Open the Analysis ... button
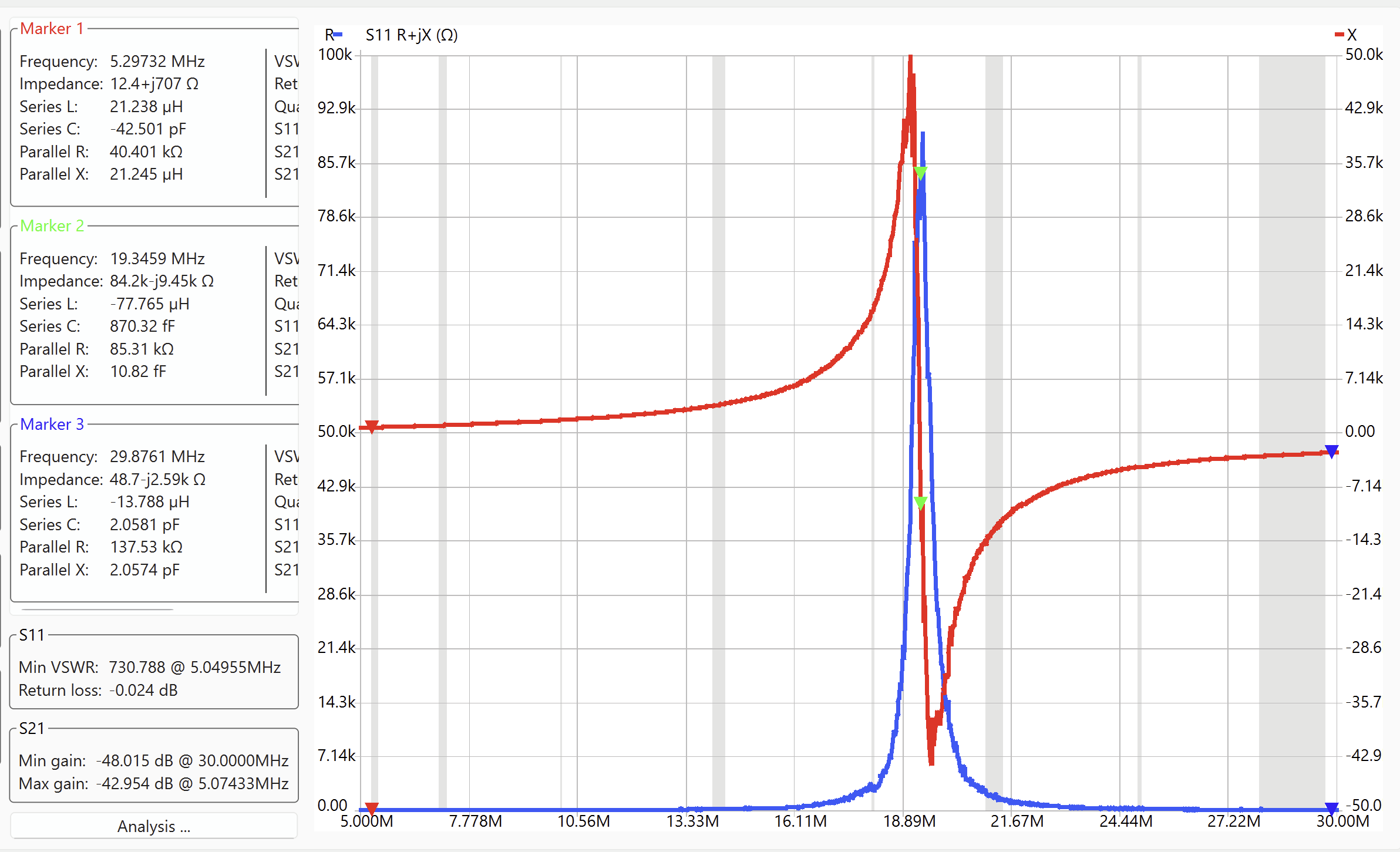 pyautogui.click(x=154, y=826)
